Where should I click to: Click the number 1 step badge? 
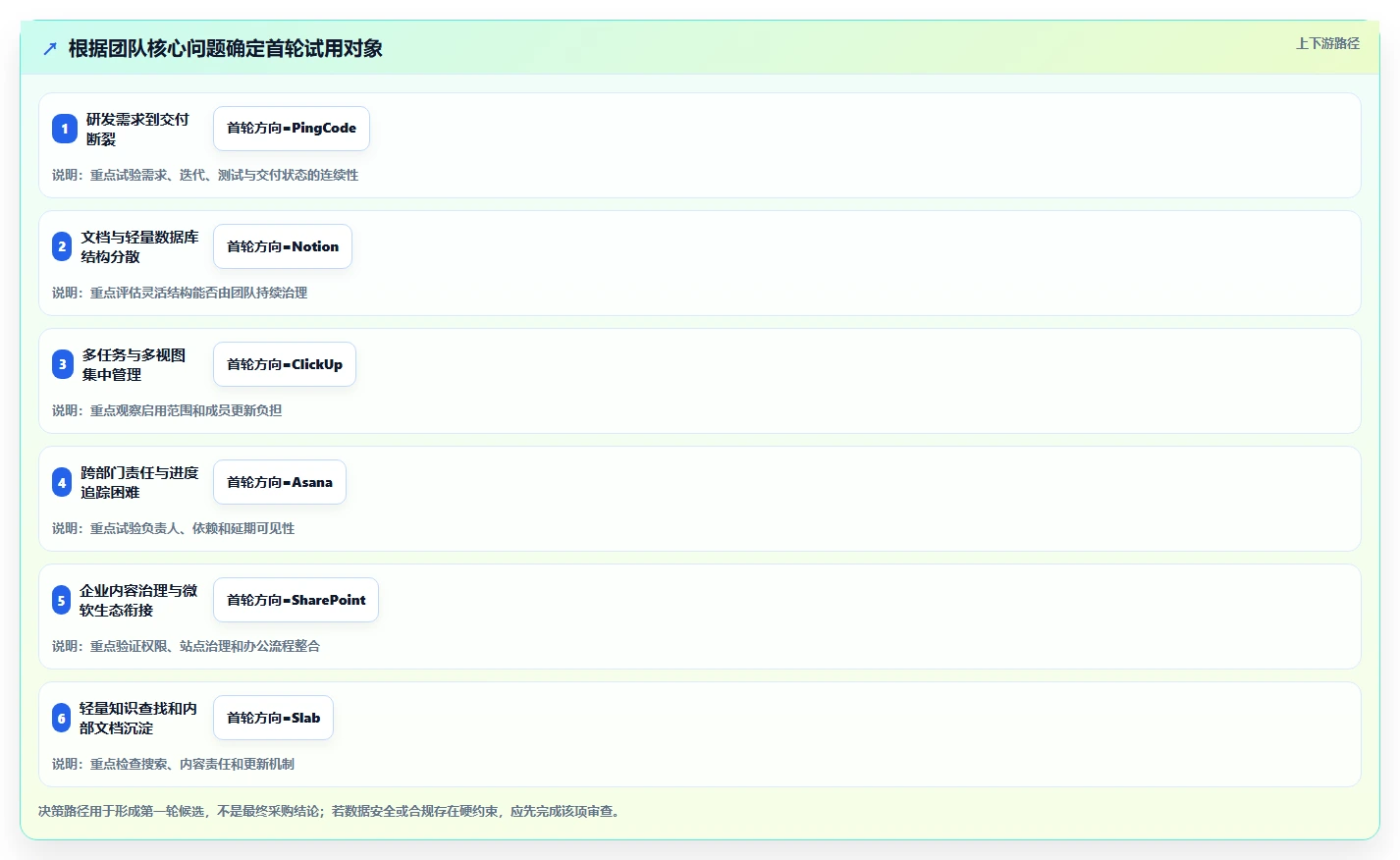pyautogui.click(x=65, y=129)
